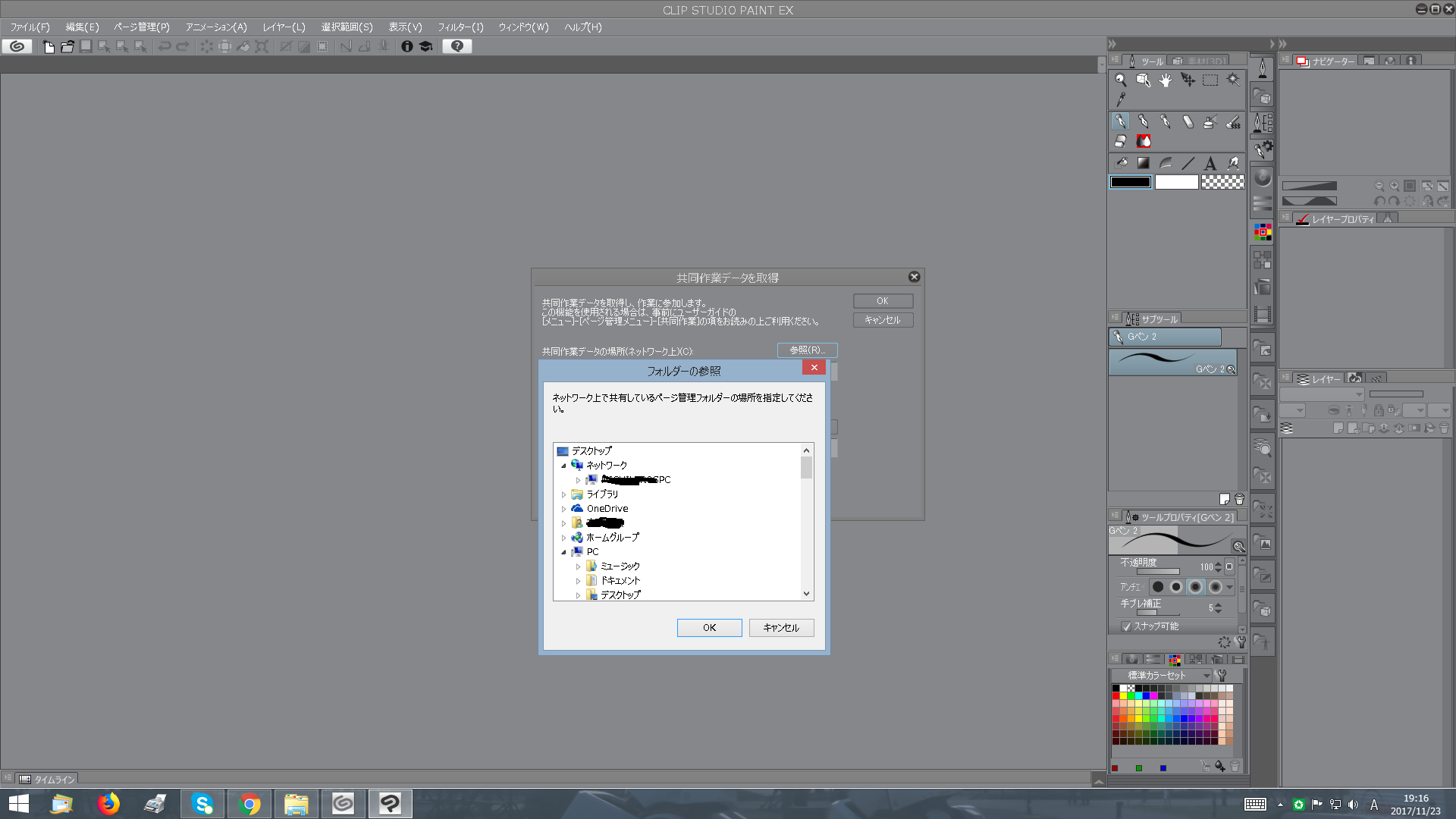
Task: Toggle the スナップ可能 checkbox
Action: [x=1126, y=626]
